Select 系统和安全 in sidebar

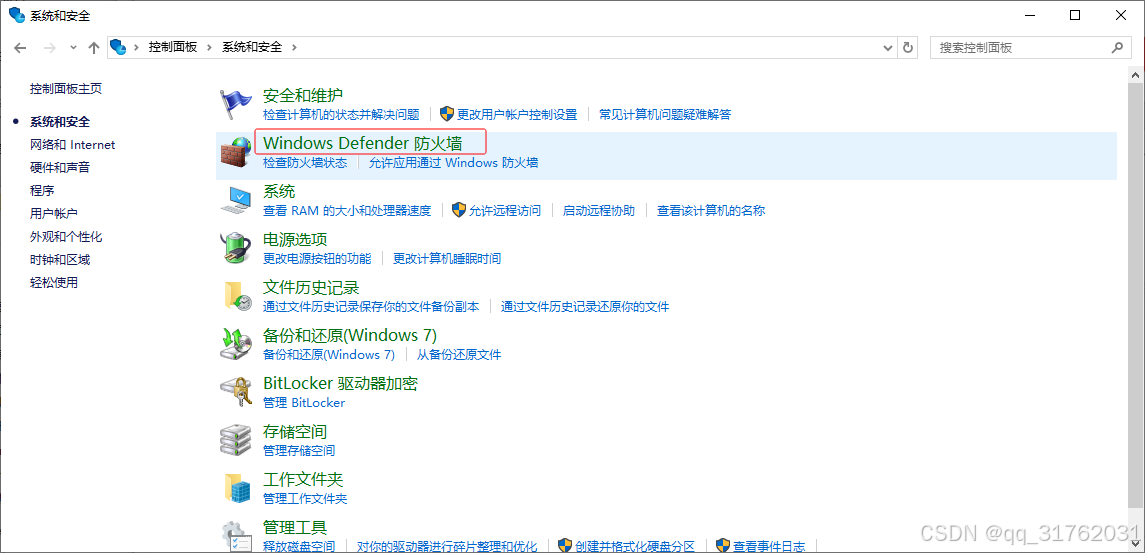[x=60, y=121]
